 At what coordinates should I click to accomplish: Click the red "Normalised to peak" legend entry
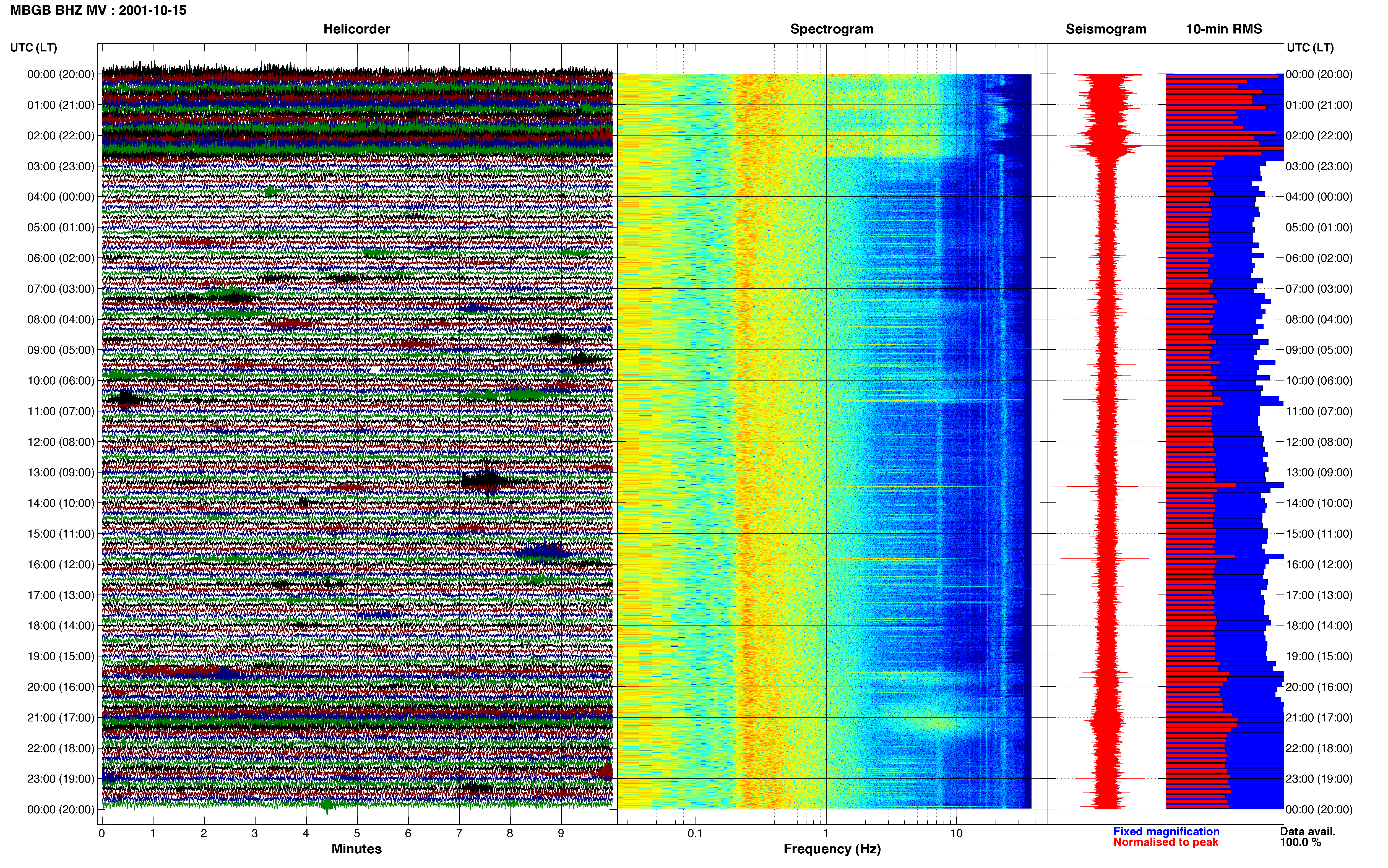(1165, 842)
